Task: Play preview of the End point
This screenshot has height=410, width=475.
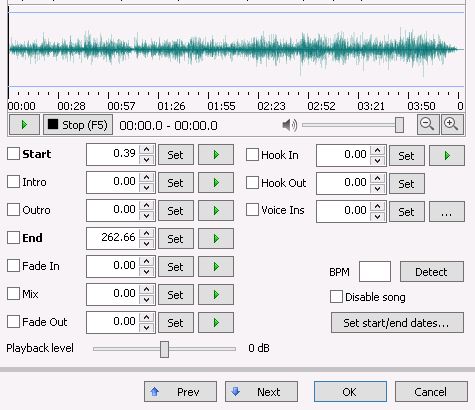Action: tap(216, 239)
